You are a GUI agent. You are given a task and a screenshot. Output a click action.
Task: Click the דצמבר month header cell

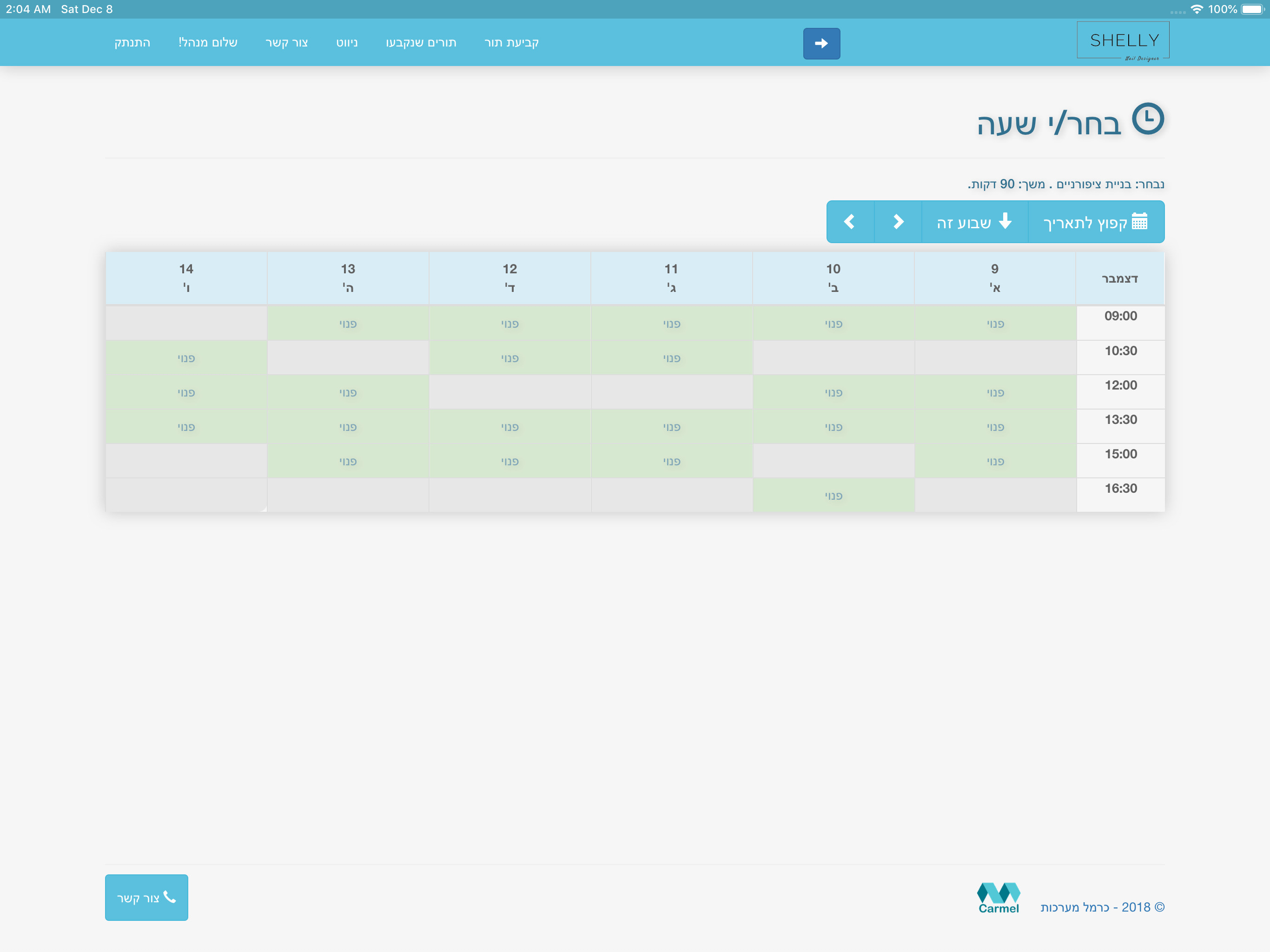(1119, 278)
